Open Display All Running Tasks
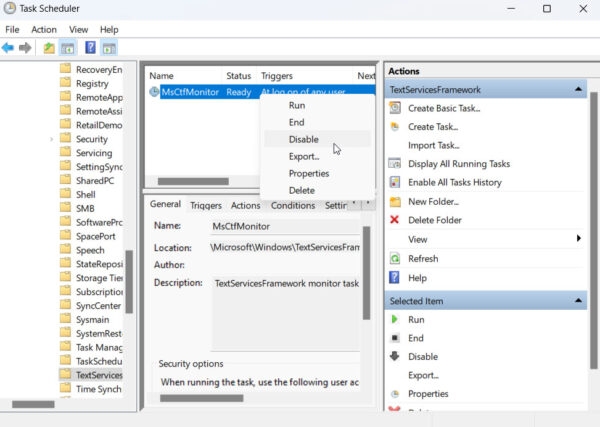The image size is (600, 427). click(458, 164)
